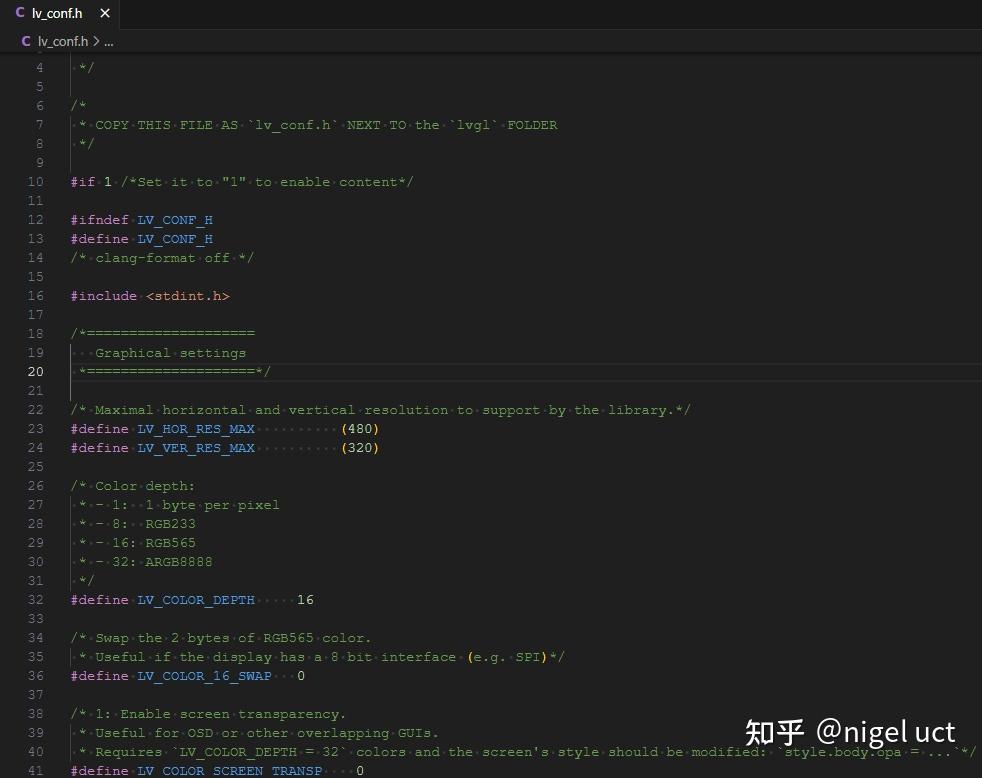Click the 'Color depth:' comment
This screenshot has height=778, width=982.
pos(133,486)
